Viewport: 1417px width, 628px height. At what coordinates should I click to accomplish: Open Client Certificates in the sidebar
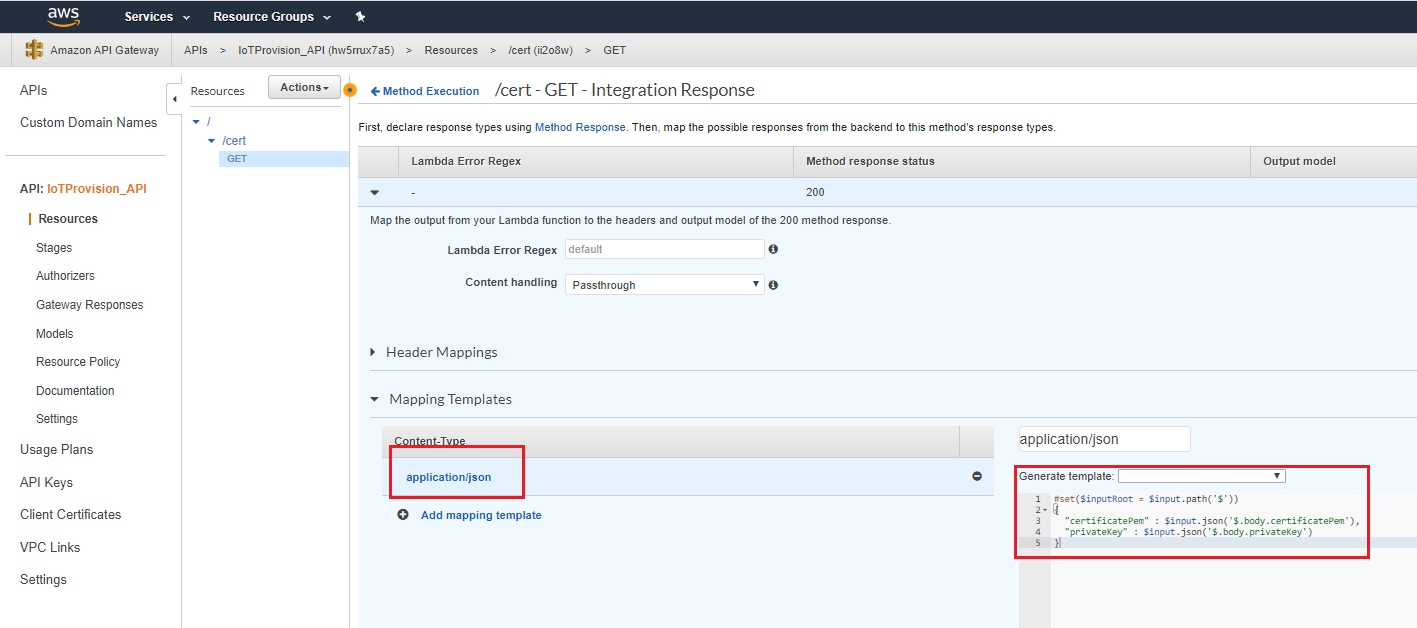pyautogui.click(x=71, y=514)
